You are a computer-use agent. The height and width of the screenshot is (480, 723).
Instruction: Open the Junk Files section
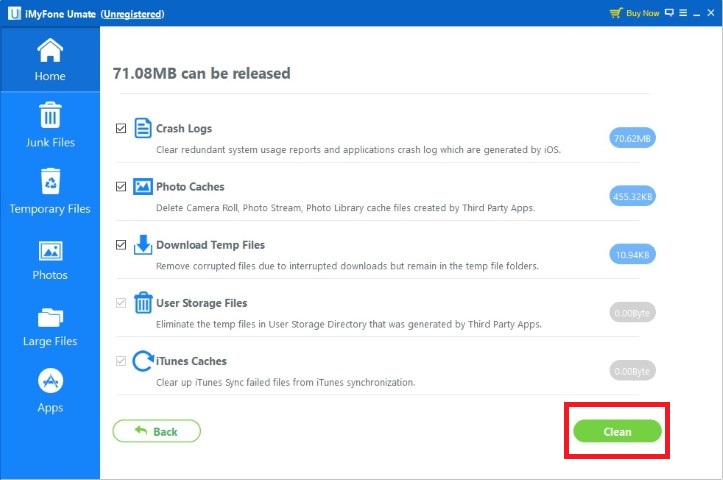(50, 125)
